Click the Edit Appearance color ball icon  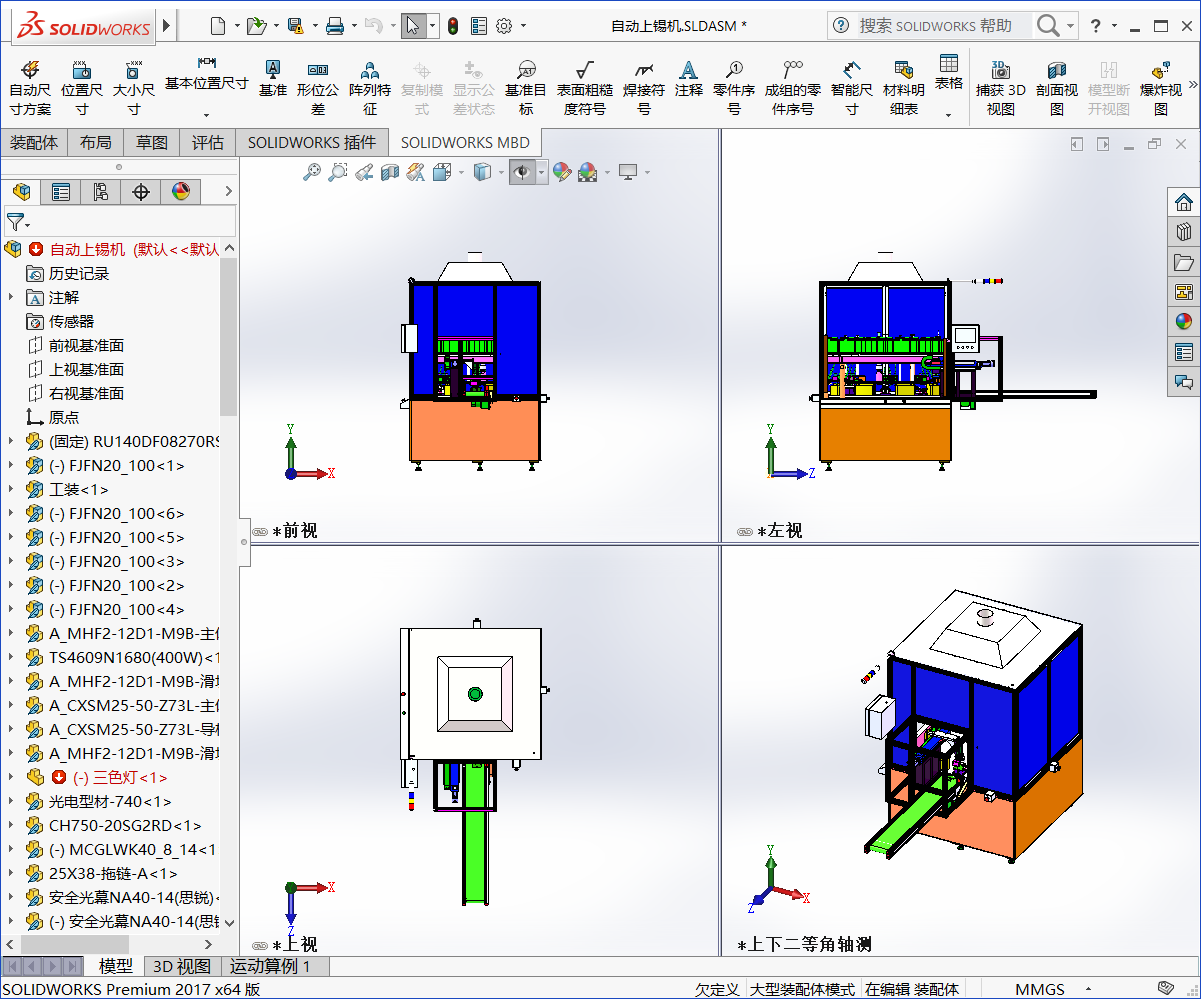click(x=562, y=172)
